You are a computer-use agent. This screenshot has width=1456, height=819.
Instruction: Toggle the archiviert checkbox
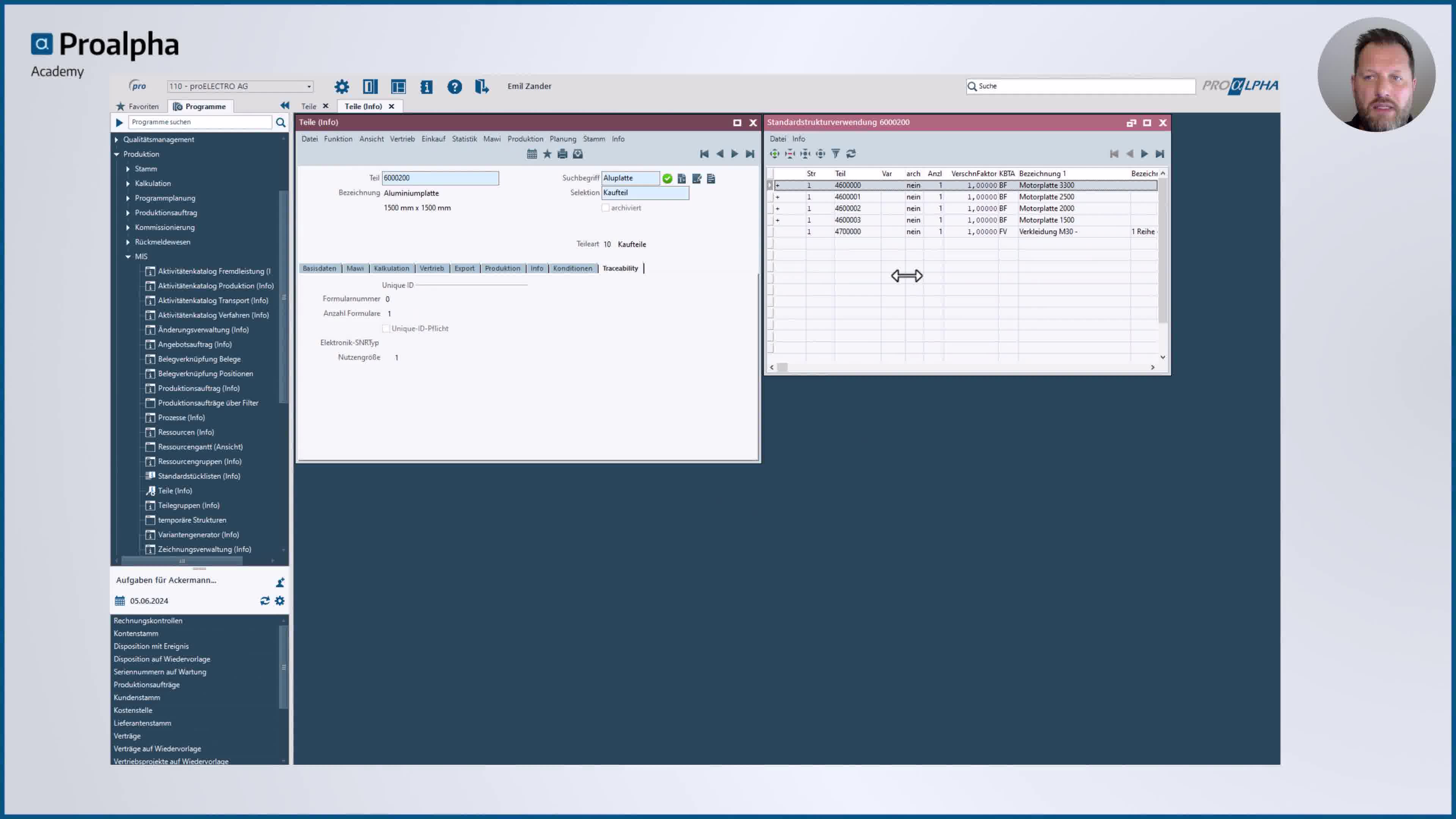(x=606, y=208)
